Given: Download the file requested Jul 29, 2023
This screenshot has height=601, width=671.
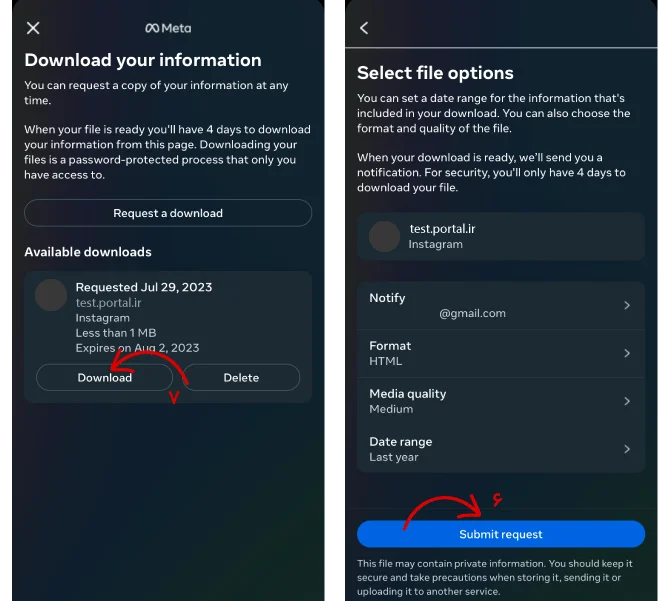Looking at the screenshot, I should point(104,377).
